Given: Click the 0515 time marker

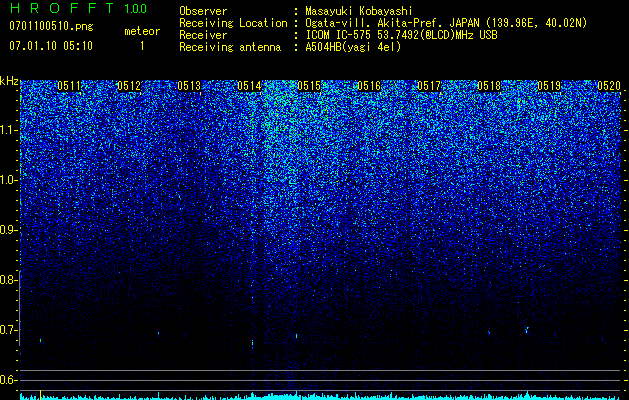Looking at the screenshot, I should pos(309,86).
